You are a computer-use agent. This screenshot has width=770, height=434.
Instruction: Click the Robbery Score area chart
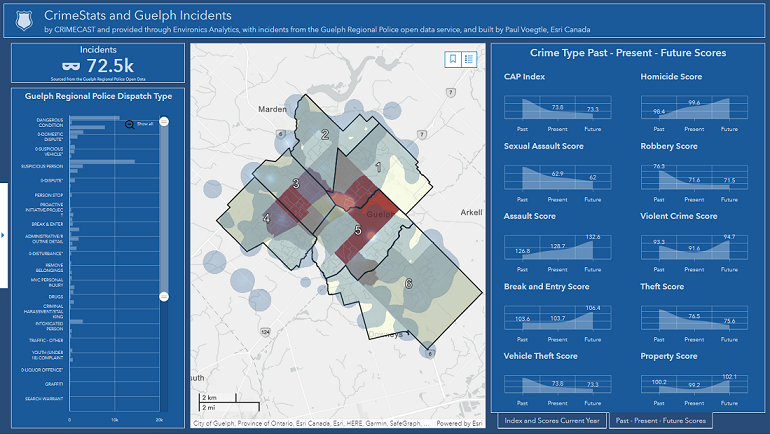(694, 178)
